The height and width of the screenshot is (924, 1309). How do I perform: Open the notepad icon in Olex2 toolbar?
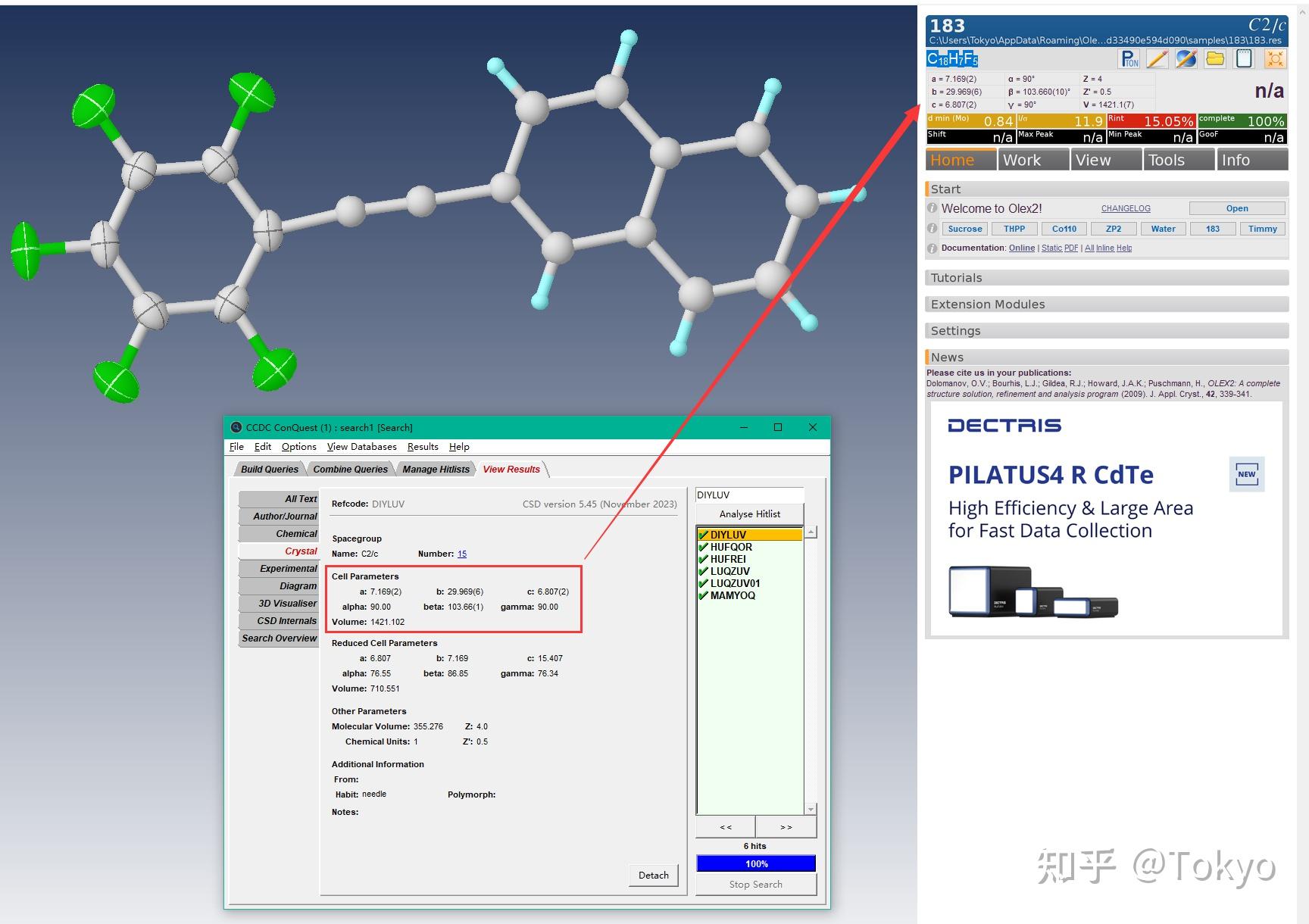coord(1244,58)
